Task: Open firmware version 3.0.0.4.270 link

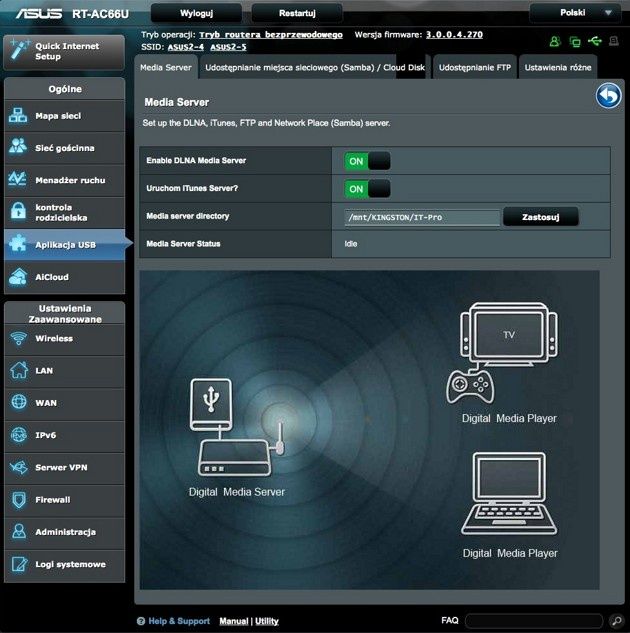Action: tap(454, 35)
